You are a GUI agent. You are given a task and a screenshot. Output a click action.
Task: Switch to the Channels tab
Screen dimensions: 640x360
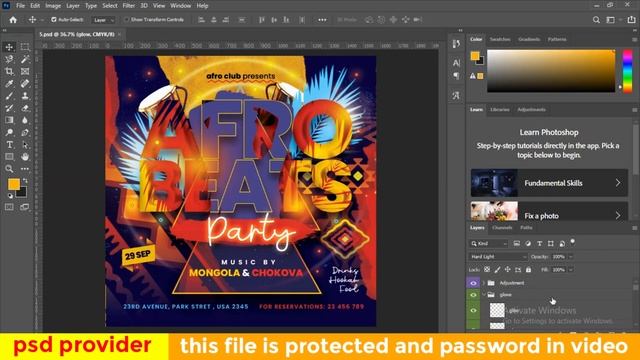click(502, 228)
